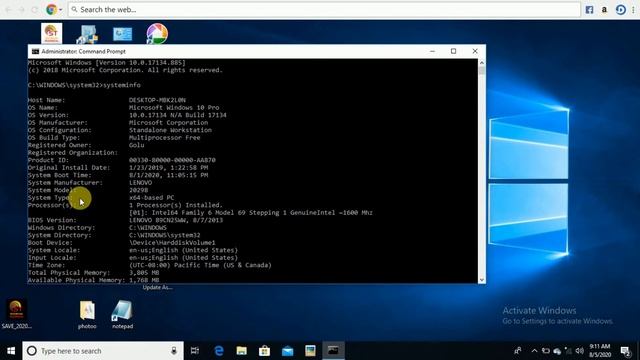Viewport: 640px width, 360px height.
Task: Click the "x64-based PC" system type value
Action: tap(152, 198)
